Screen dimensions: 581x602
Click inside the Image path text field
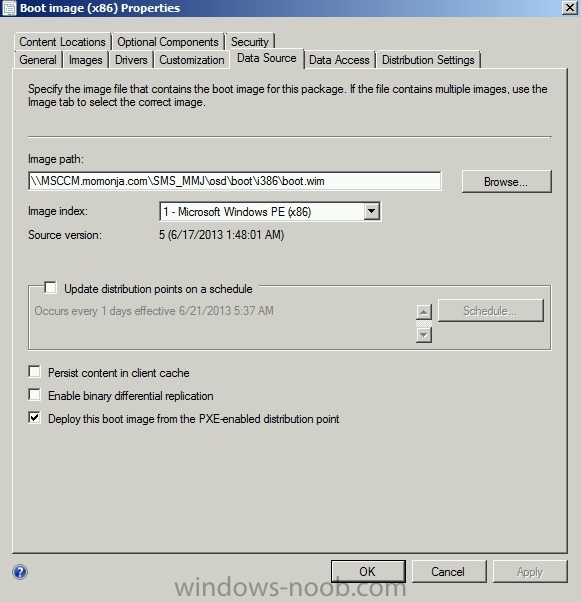(235, 181)
